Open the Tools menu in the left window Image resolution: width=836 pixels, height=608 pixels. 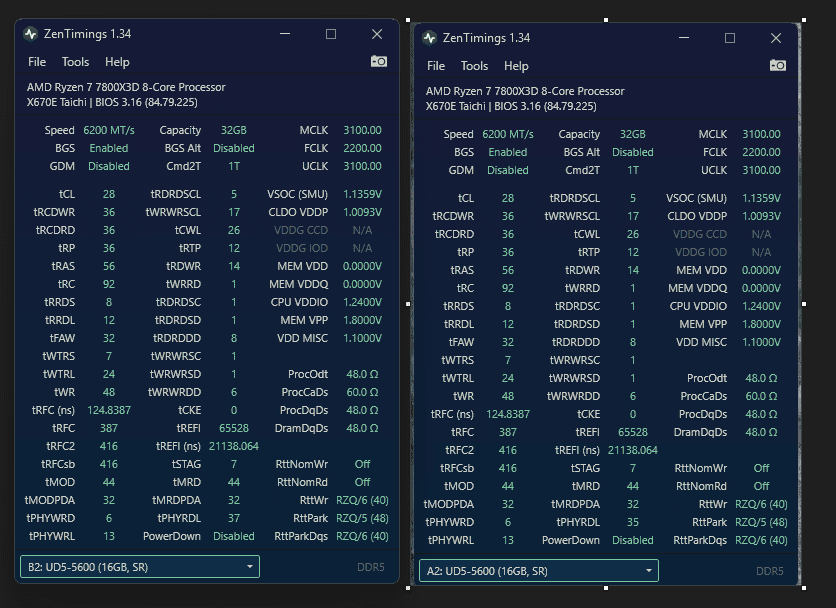click(75, 62)
